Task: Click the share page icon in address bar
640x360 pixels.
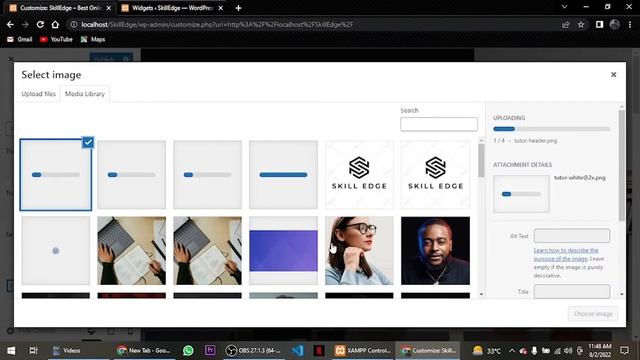Action: coord(565,24)
